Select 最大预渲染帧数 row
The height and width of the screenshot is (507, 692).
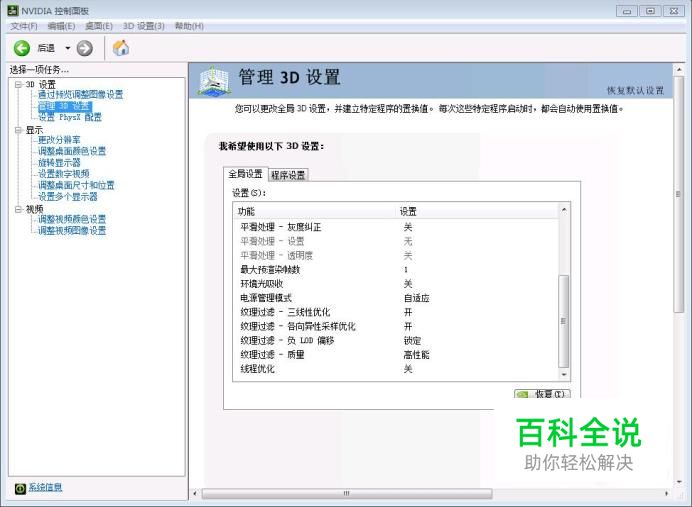[x=395, y=270]
